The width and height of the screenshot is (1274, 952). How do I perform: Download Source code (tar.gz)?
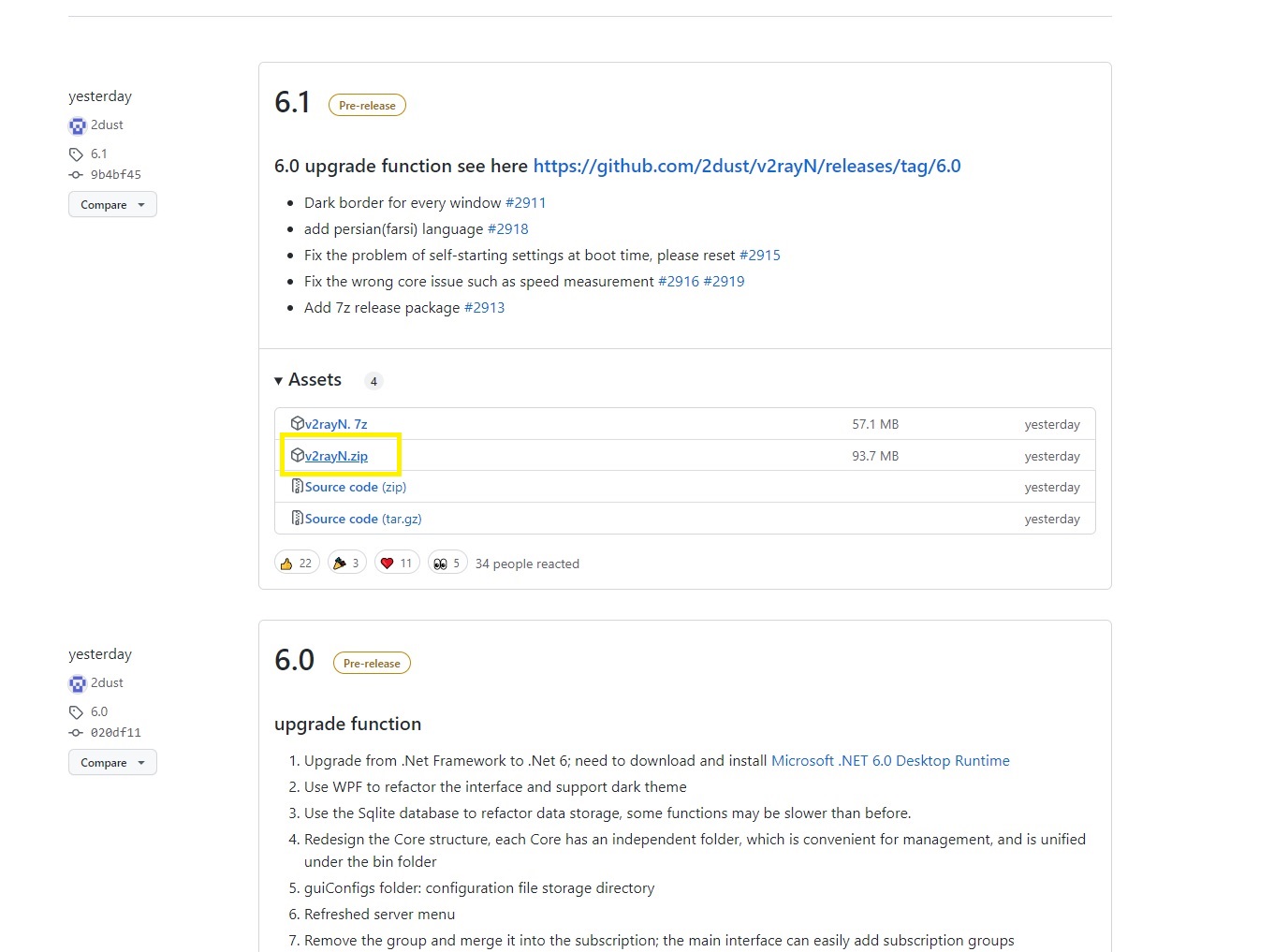click(x=363, y=519)
